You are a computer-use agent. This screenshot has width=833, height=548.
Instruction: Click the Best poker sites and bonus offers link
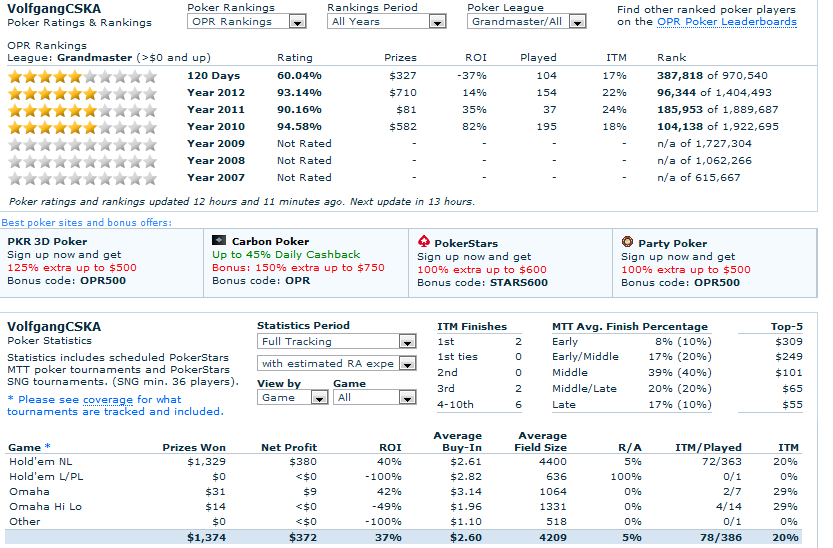87,222
